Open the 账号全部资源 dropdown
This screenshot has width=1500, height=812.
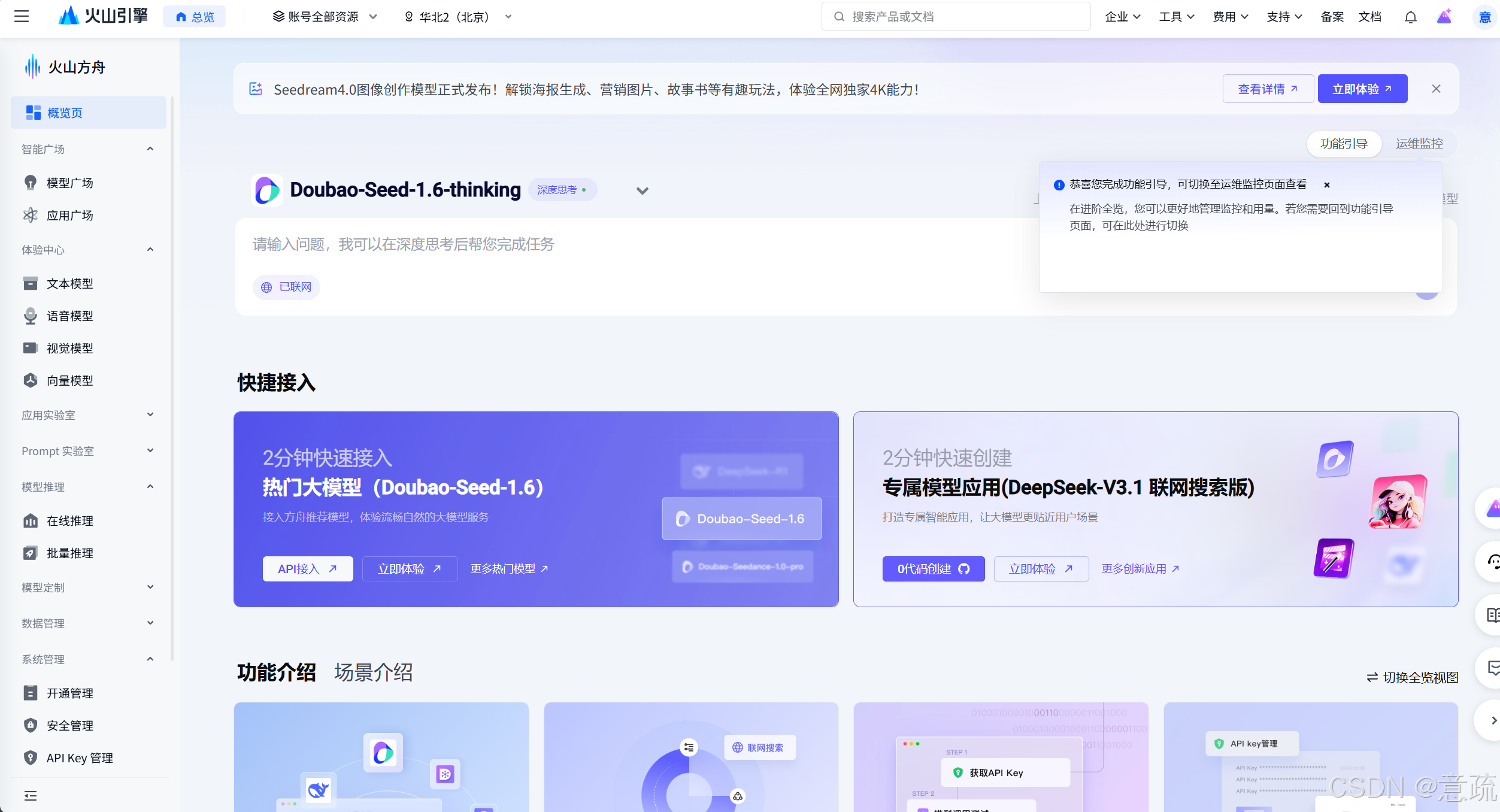[325, 17]
